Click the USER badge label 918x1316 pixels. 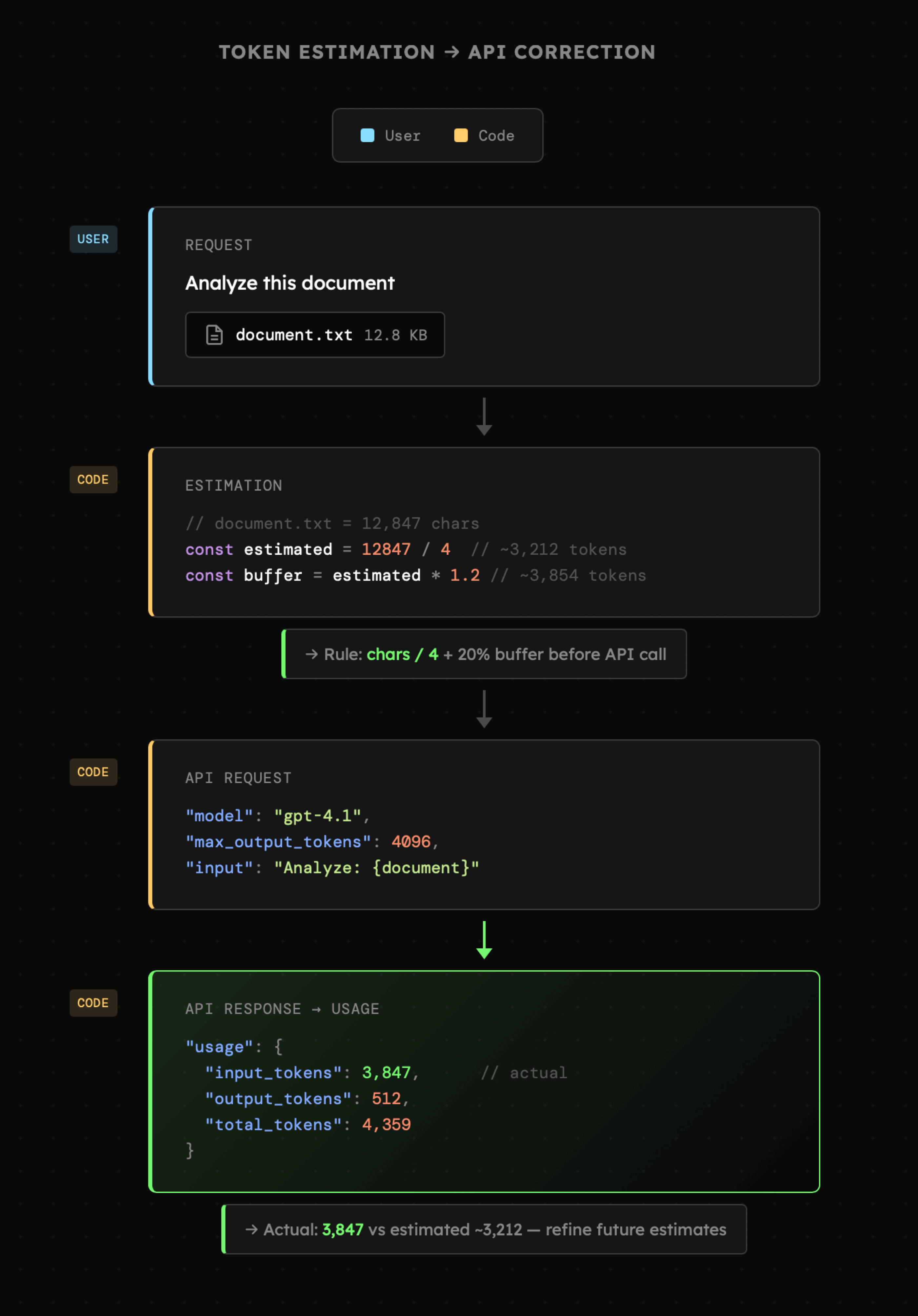(93, 239)
